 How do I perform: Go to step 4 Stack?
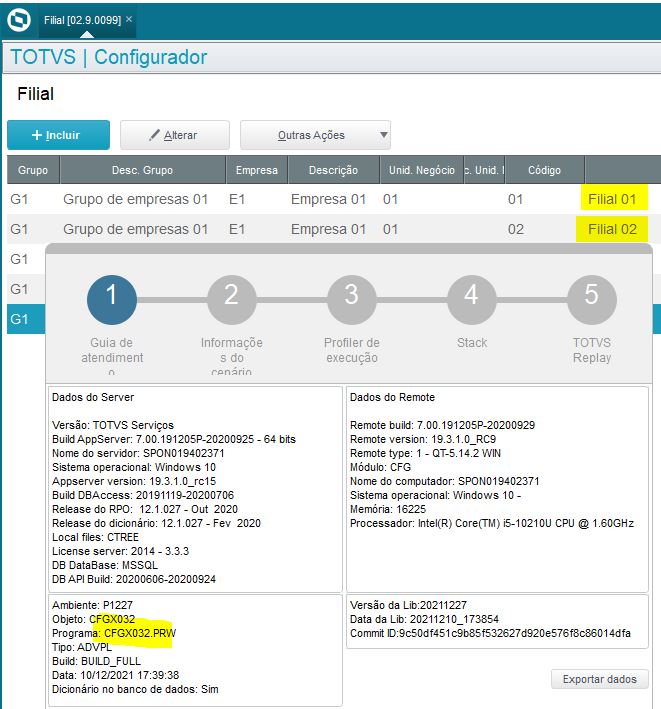tap(472, 300)
